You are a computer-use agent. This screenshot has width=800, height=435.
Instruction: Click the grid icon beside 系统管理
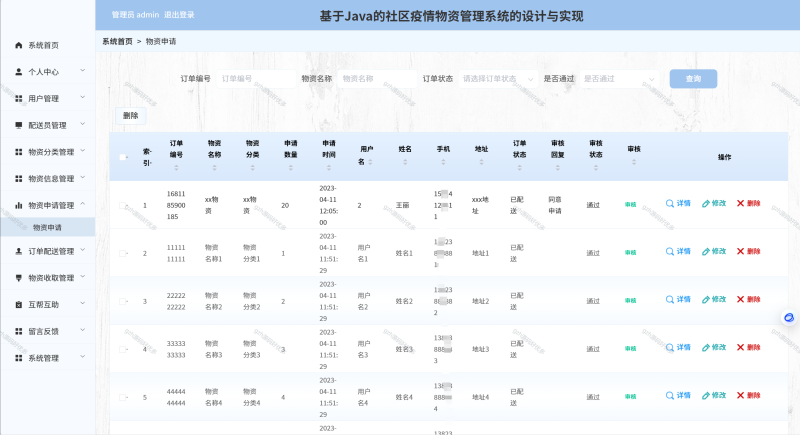click(x=19, y=358)
